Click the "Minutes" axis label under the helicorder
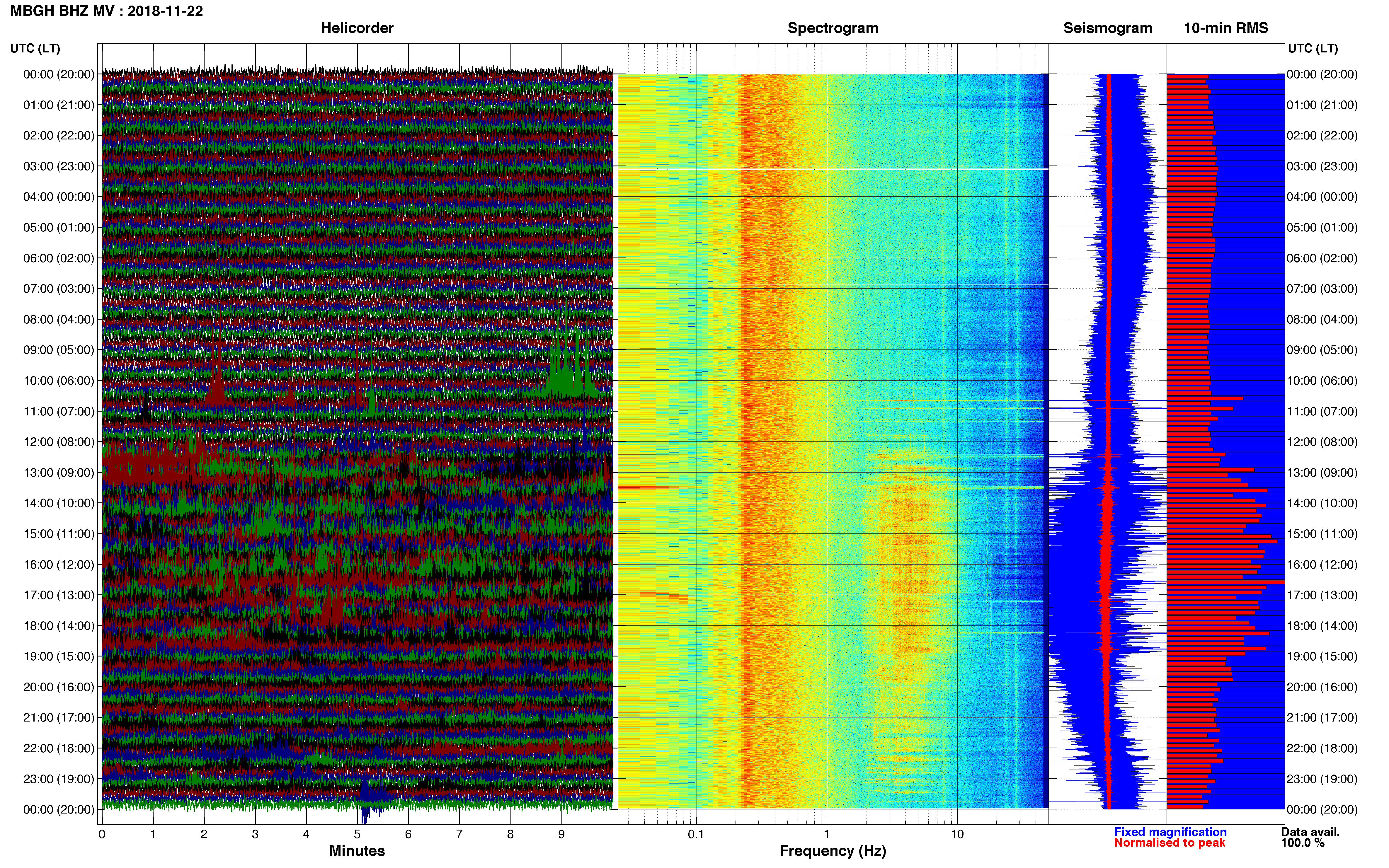The width and height of the screenshot is (1389, 868). (x=357, y=851)
